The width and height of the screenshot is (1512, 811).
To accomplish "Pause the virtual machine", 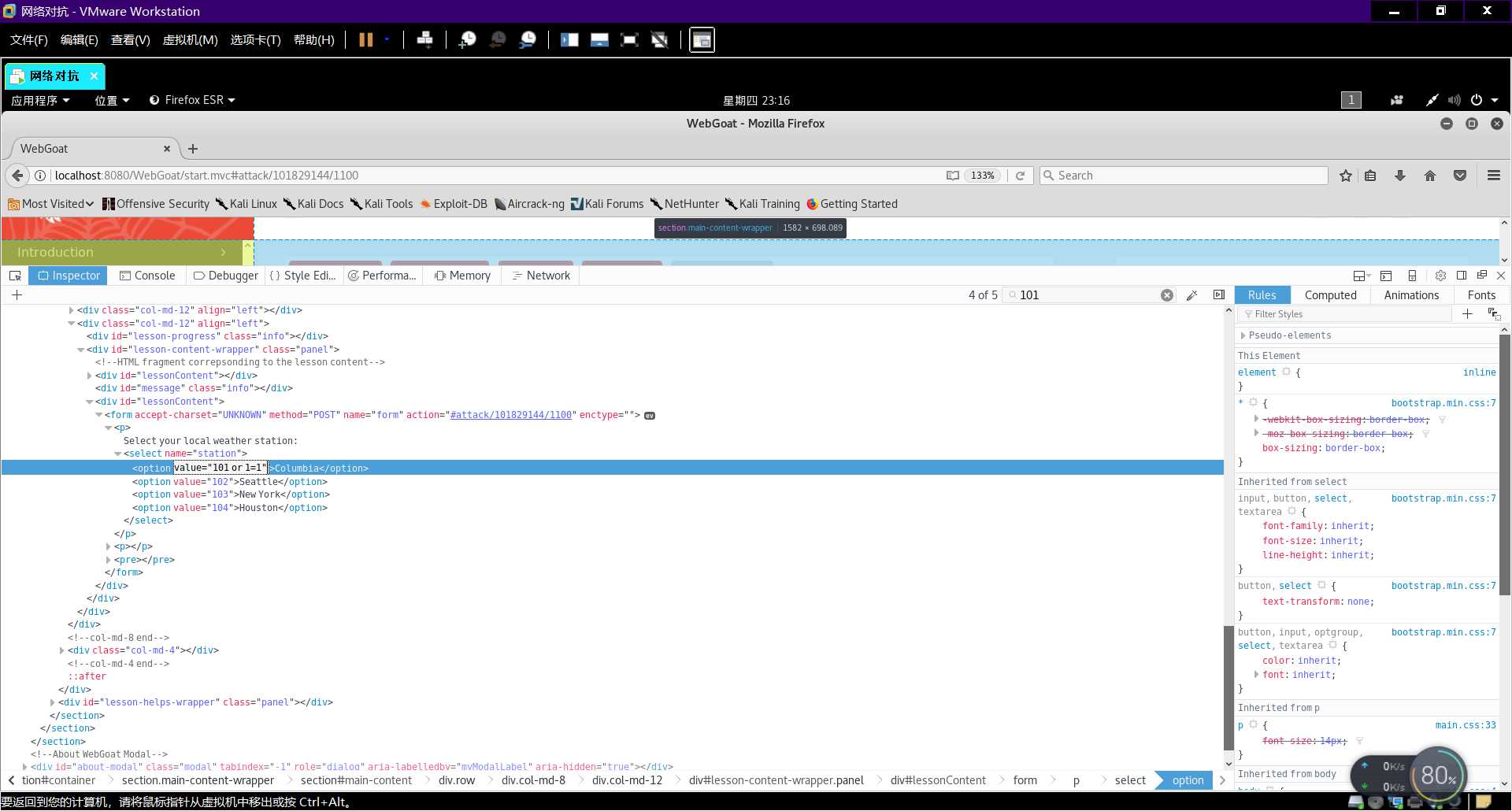I will (x=366, y=39).
